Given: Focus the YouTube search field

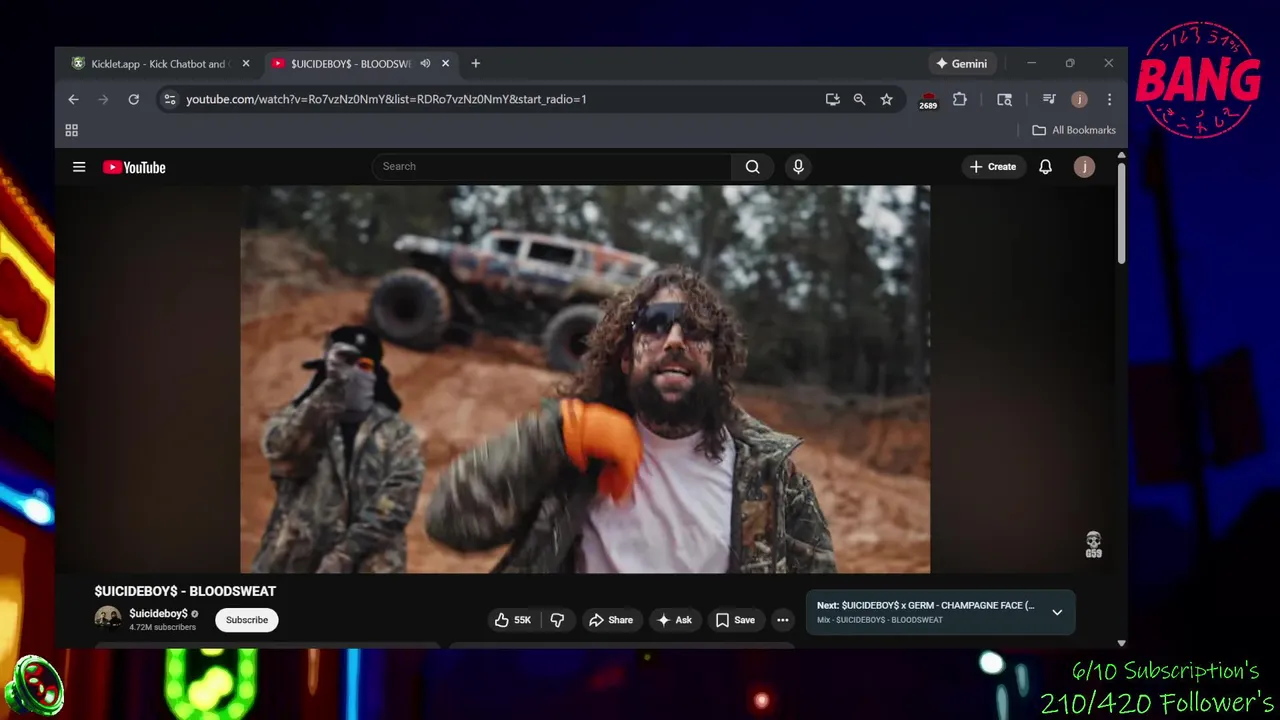Looking at the screenshot, I should [552, 167].
